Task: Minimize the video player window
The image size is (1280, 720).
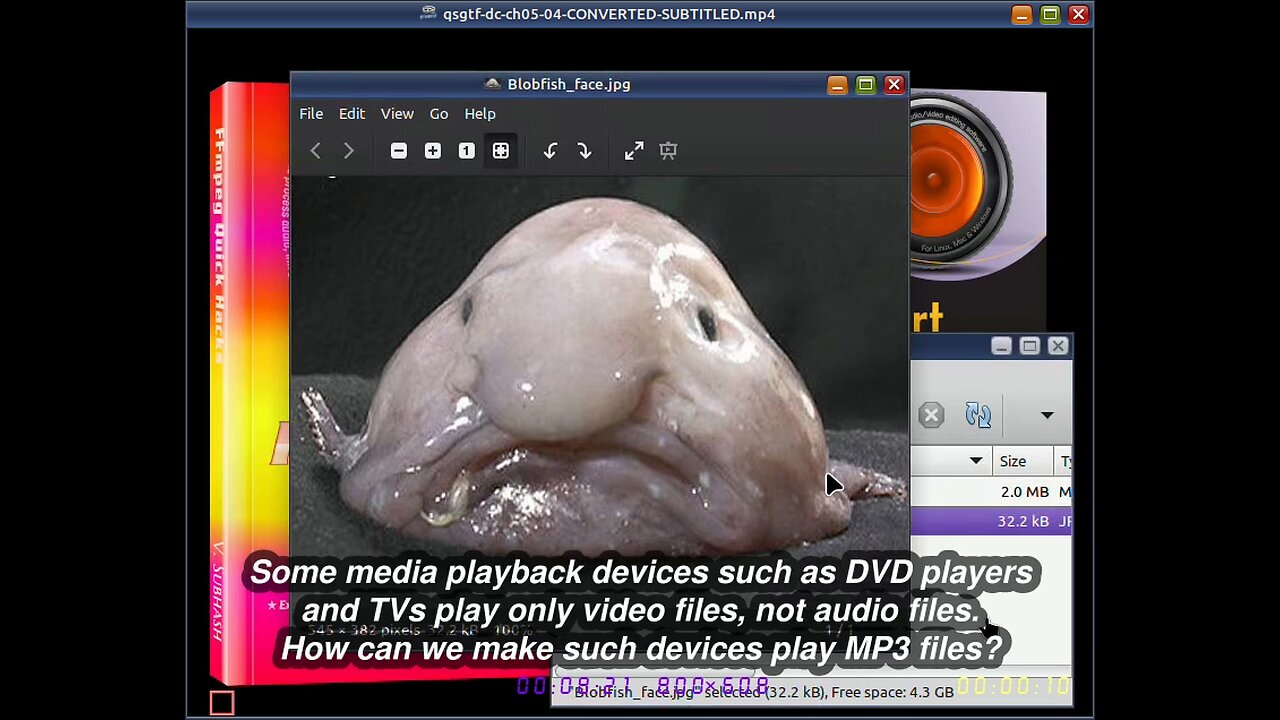Action: click(1021, 15)
